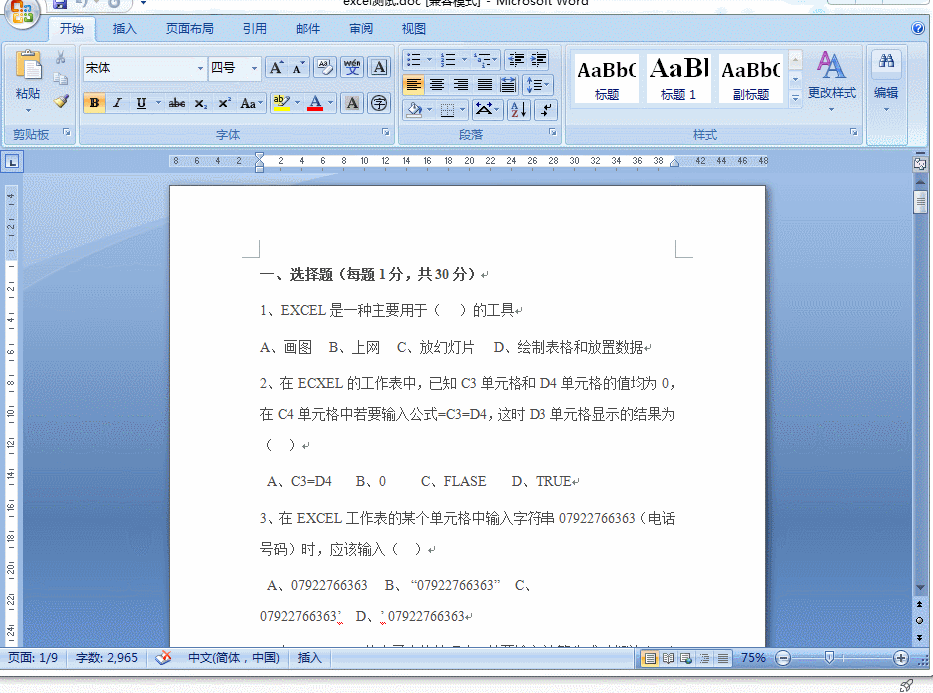Image resolution: width=933 pixels, height=693 pixels.
Task: Switch to the 页面布局 tab
Action: pyautogui.click(x=189, y=29)
